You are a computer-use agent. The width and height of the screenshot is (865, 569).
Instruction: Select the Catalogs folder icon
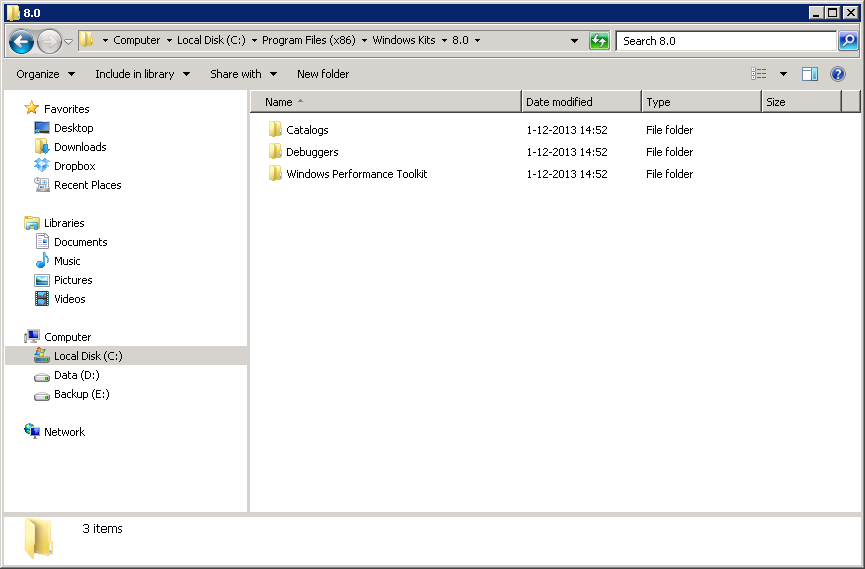275,129
